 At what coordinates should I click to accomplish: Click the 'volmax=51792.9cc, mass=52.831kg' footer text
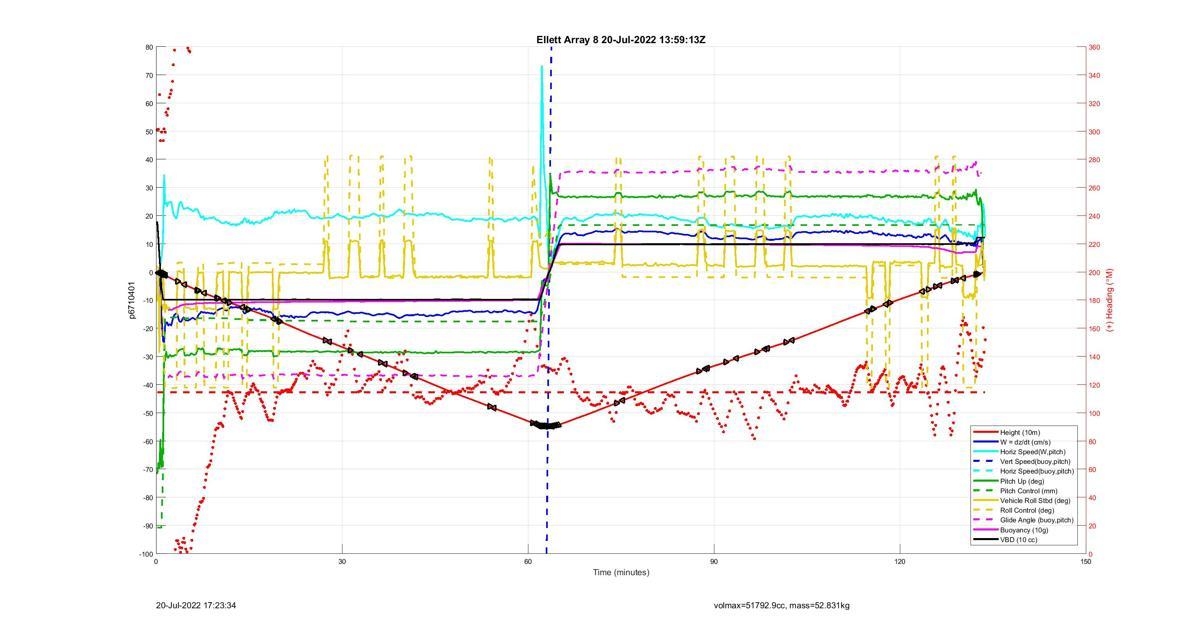(781, 605)
